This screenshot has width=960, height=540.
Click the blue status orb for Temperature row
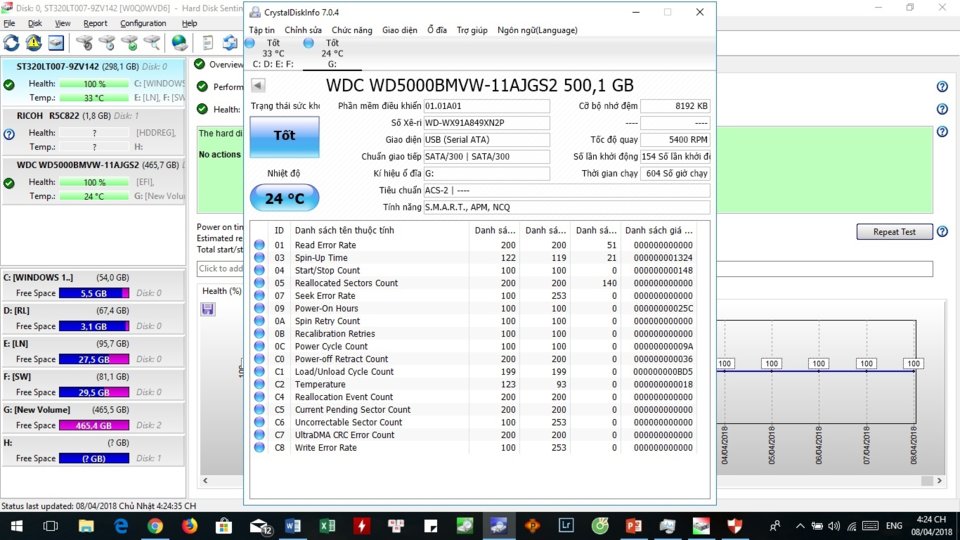(x=260, y=384)
